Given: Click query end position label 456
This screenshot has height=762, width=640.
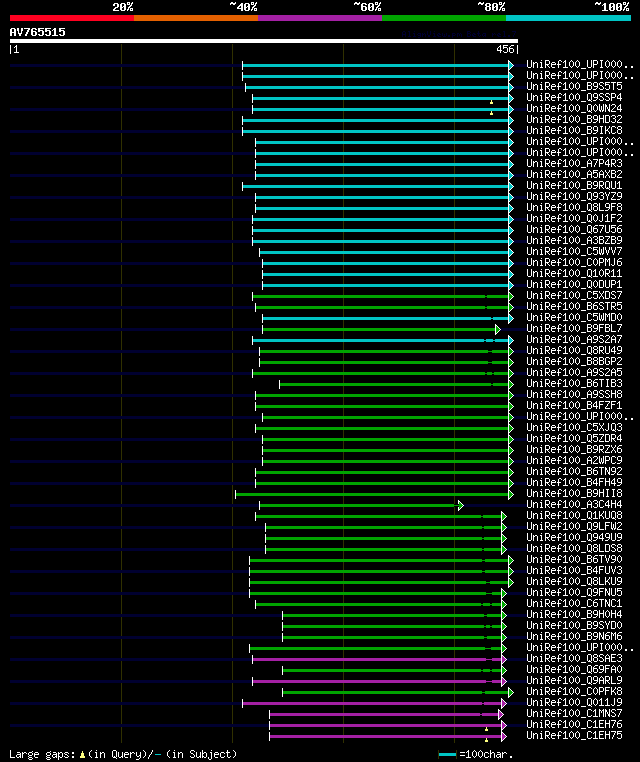Looking at the screenshot, I should (x=505, y=49).
